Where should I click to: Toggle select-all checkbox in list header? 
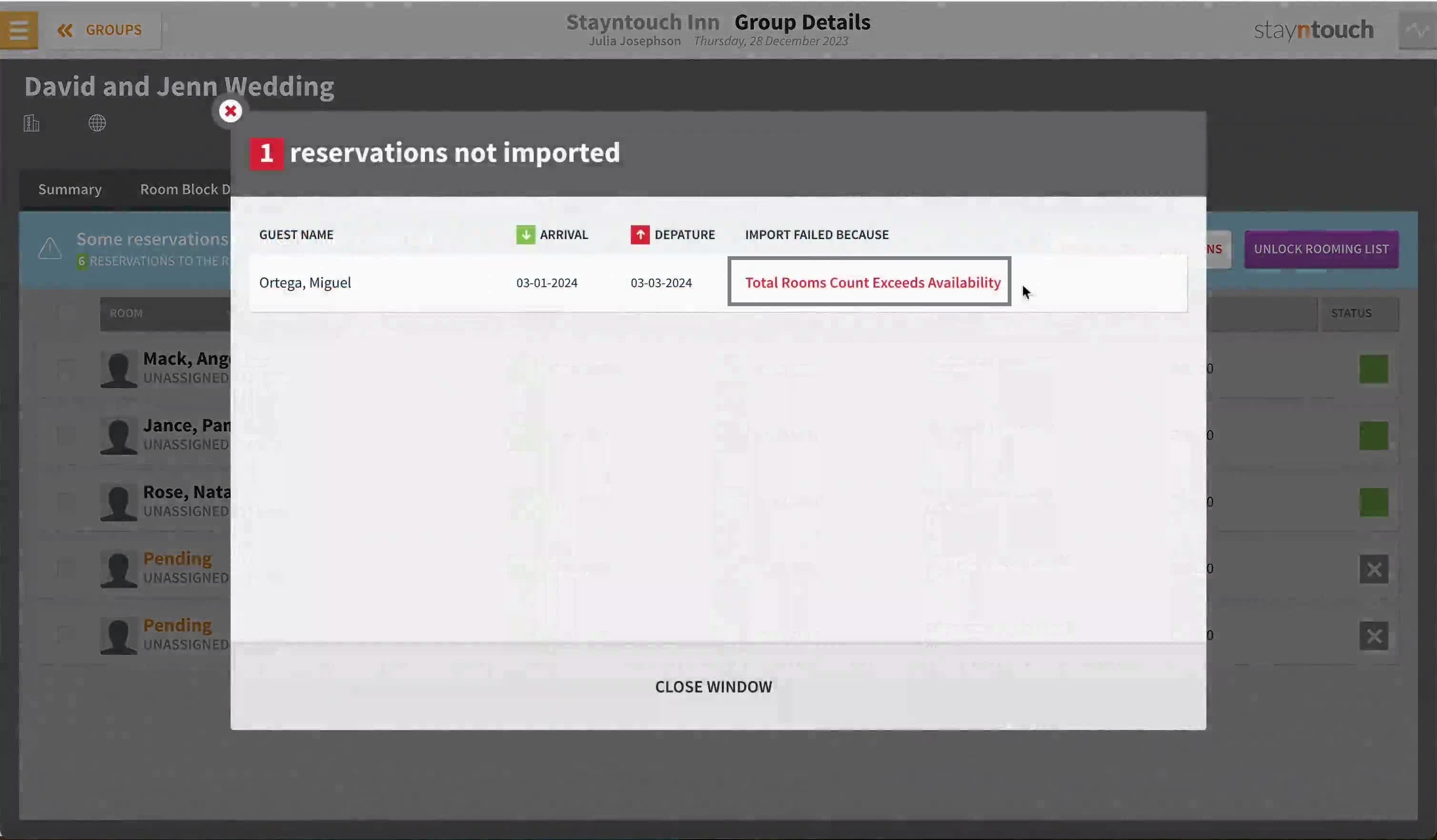point(66,313)
